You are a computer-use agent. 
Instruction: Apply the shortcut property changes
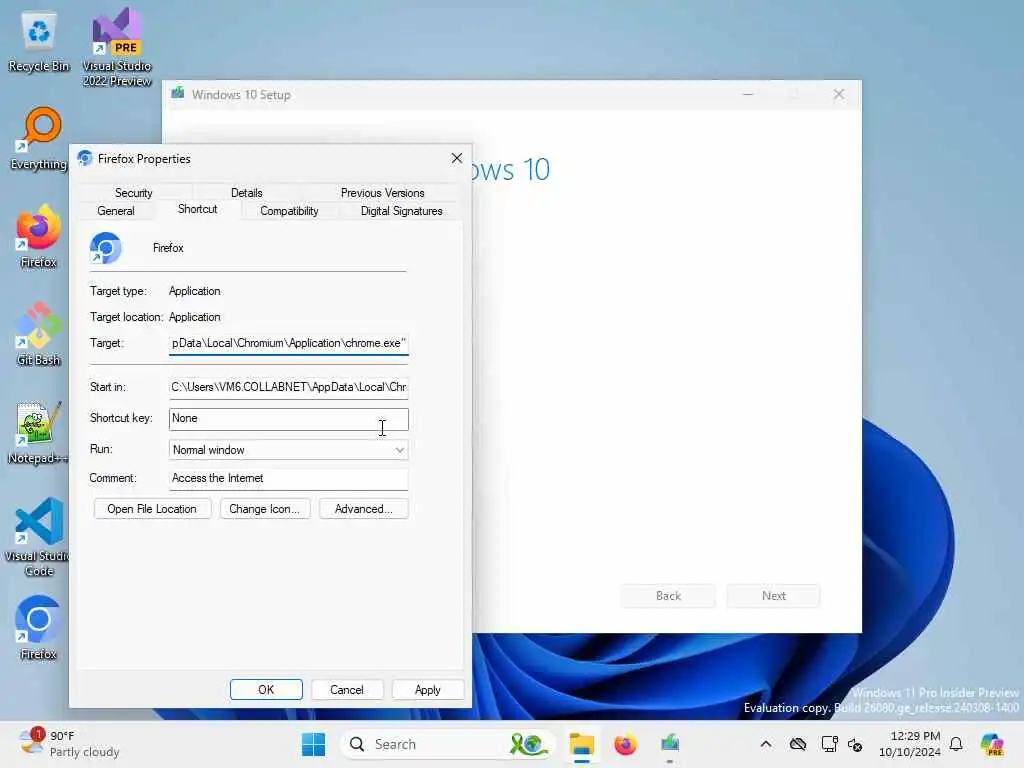tap(428, 690)
